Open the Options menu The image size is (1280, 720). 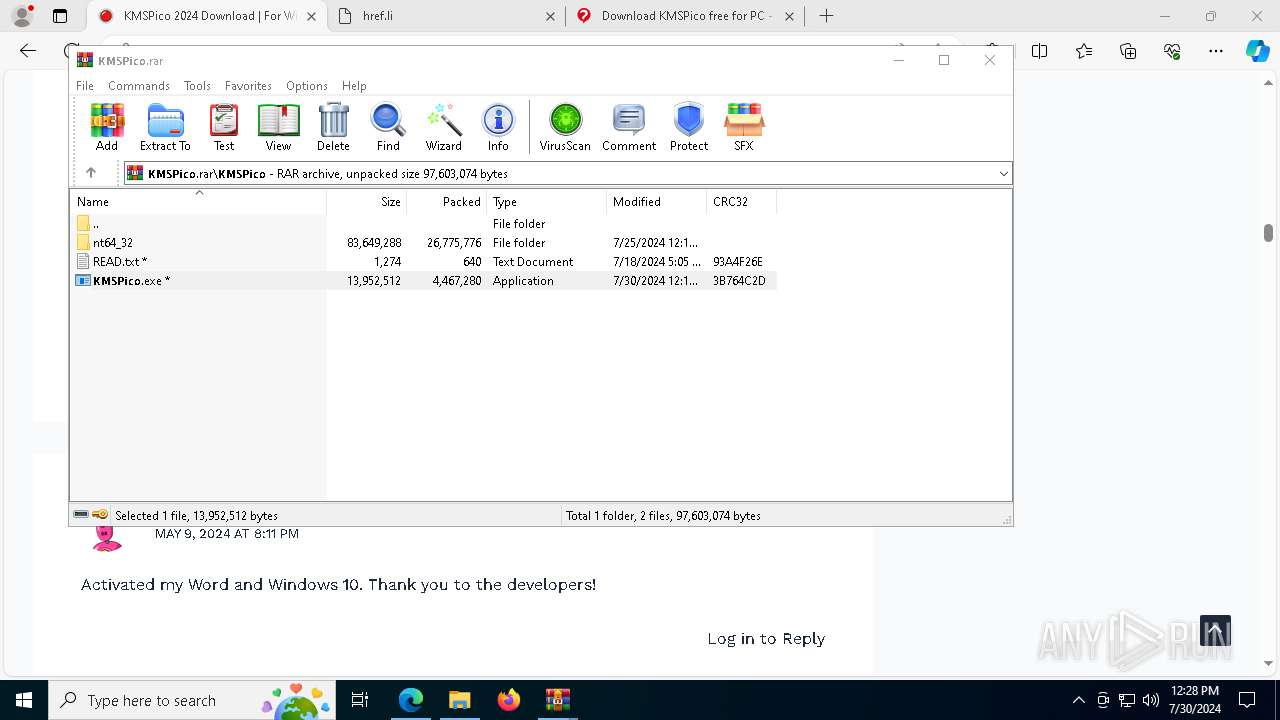click(307, 86)
